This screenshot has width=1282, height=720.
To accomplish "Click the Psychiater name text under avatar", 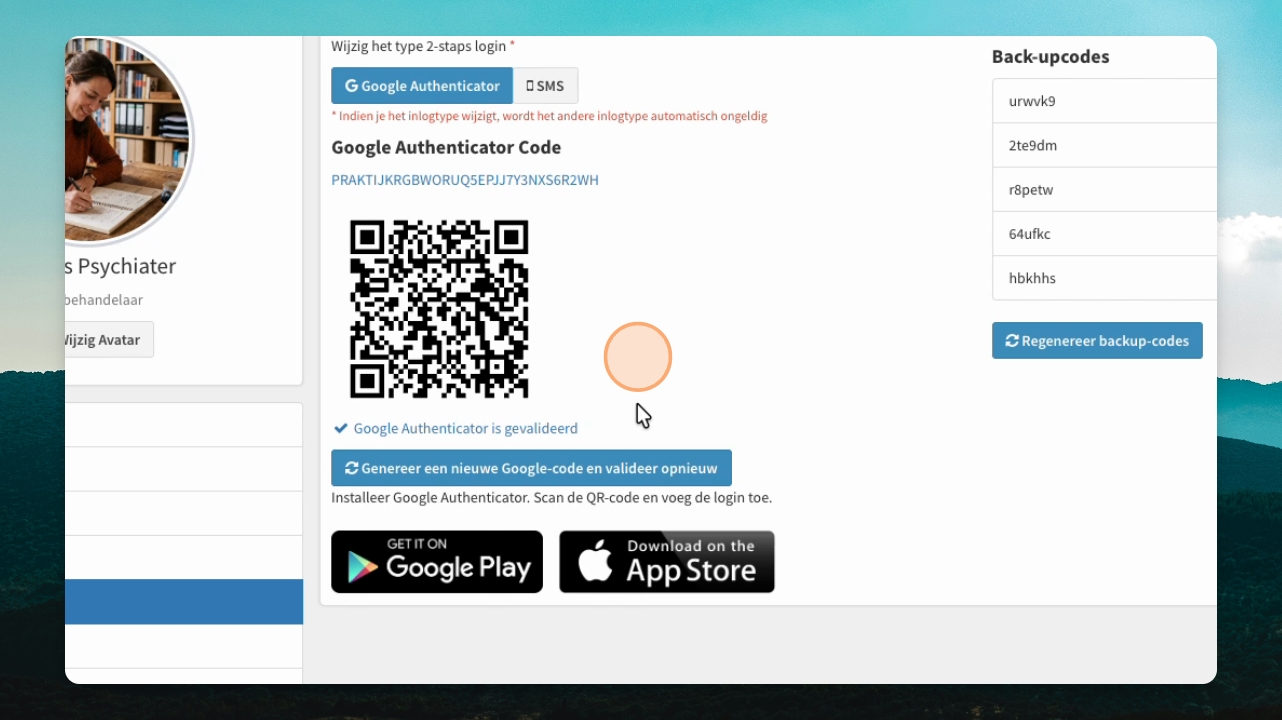I will 121,266.
